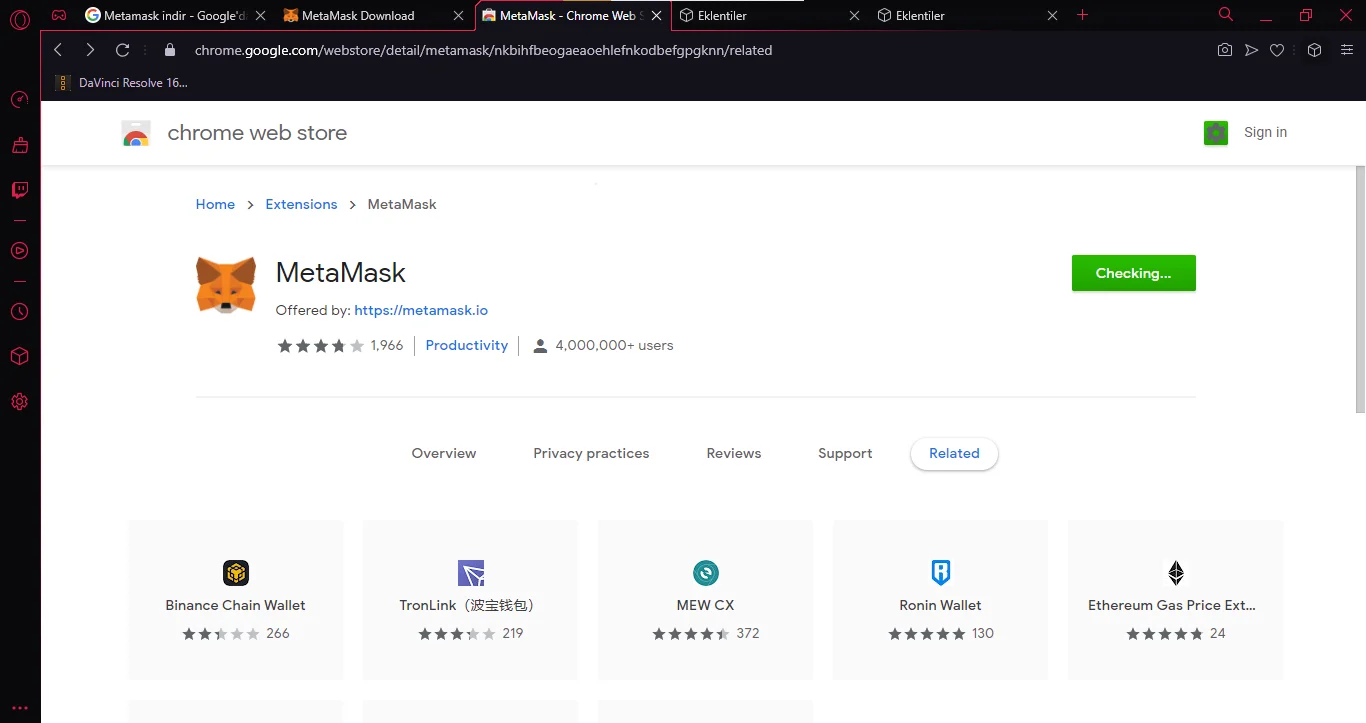Open DaVinci Resolve 16 bookmark

click(122, 83)
